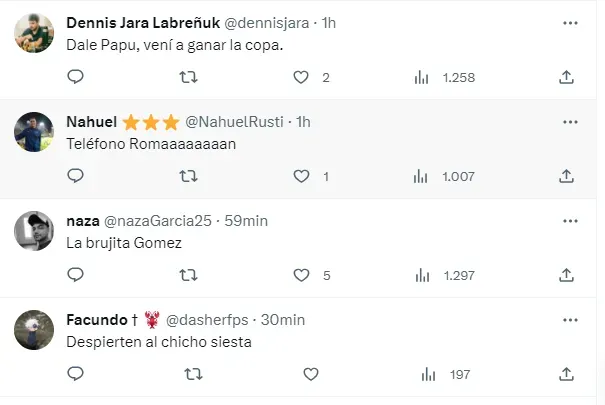605x405 pixels.
Task: Share Dennis Jara Labreñuk's tweet
Action: (566, 77)
